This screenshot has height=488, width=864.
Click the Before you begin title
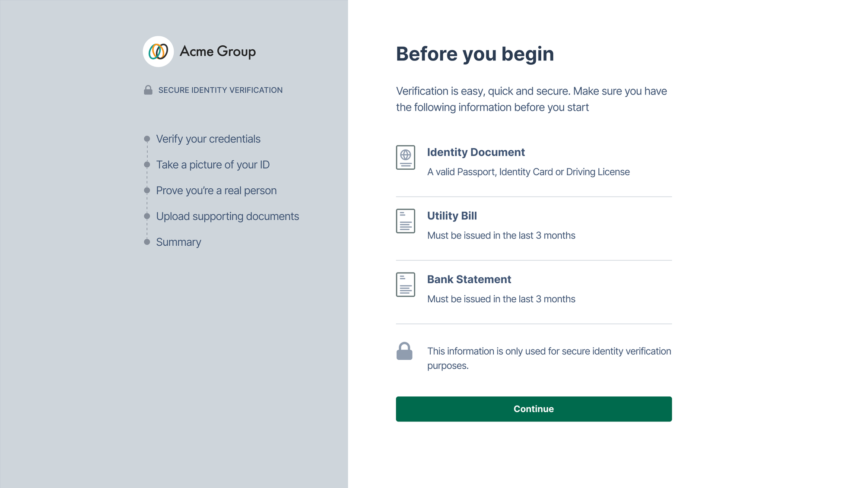pos(475,54)
